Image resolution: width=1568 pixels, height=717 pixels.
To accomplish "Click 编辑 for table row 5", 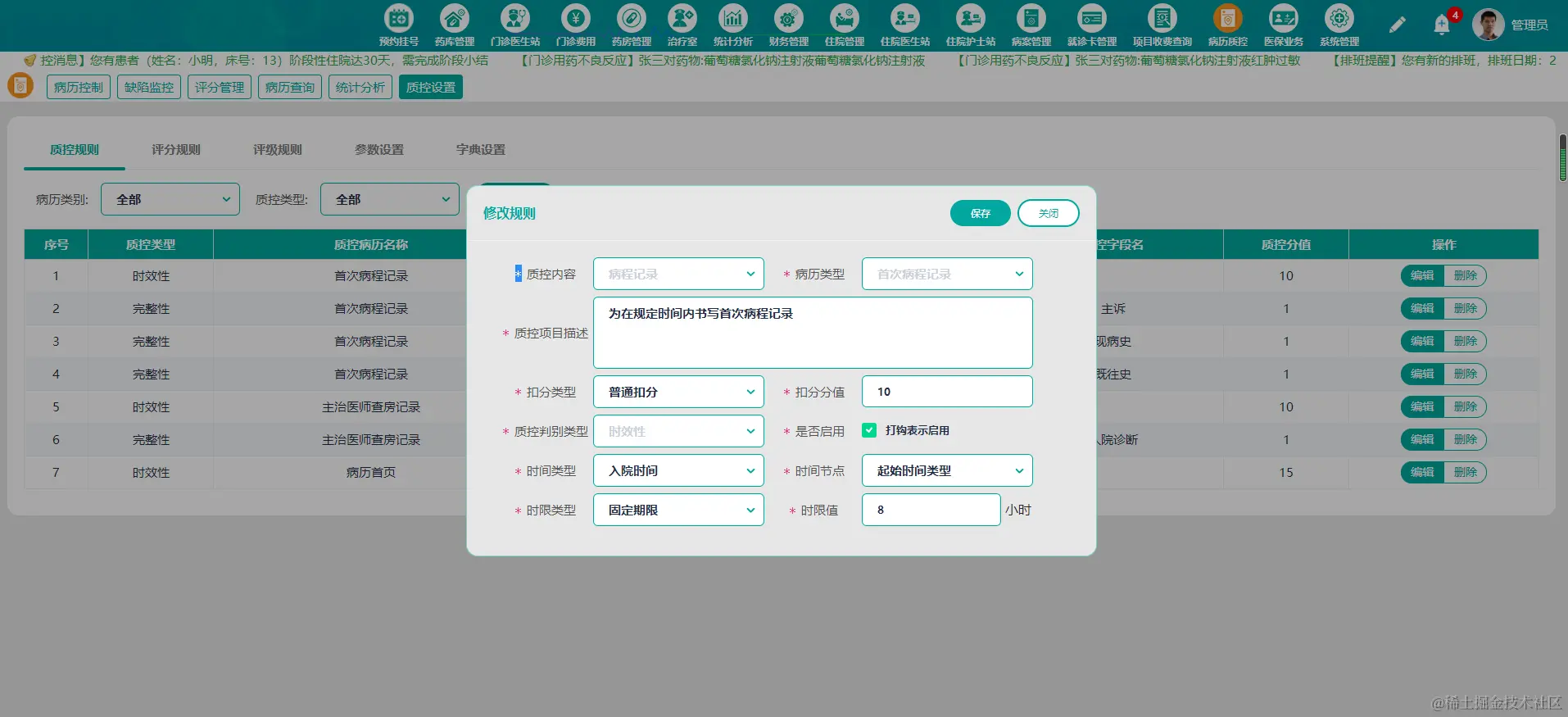I will (1422, 407).
